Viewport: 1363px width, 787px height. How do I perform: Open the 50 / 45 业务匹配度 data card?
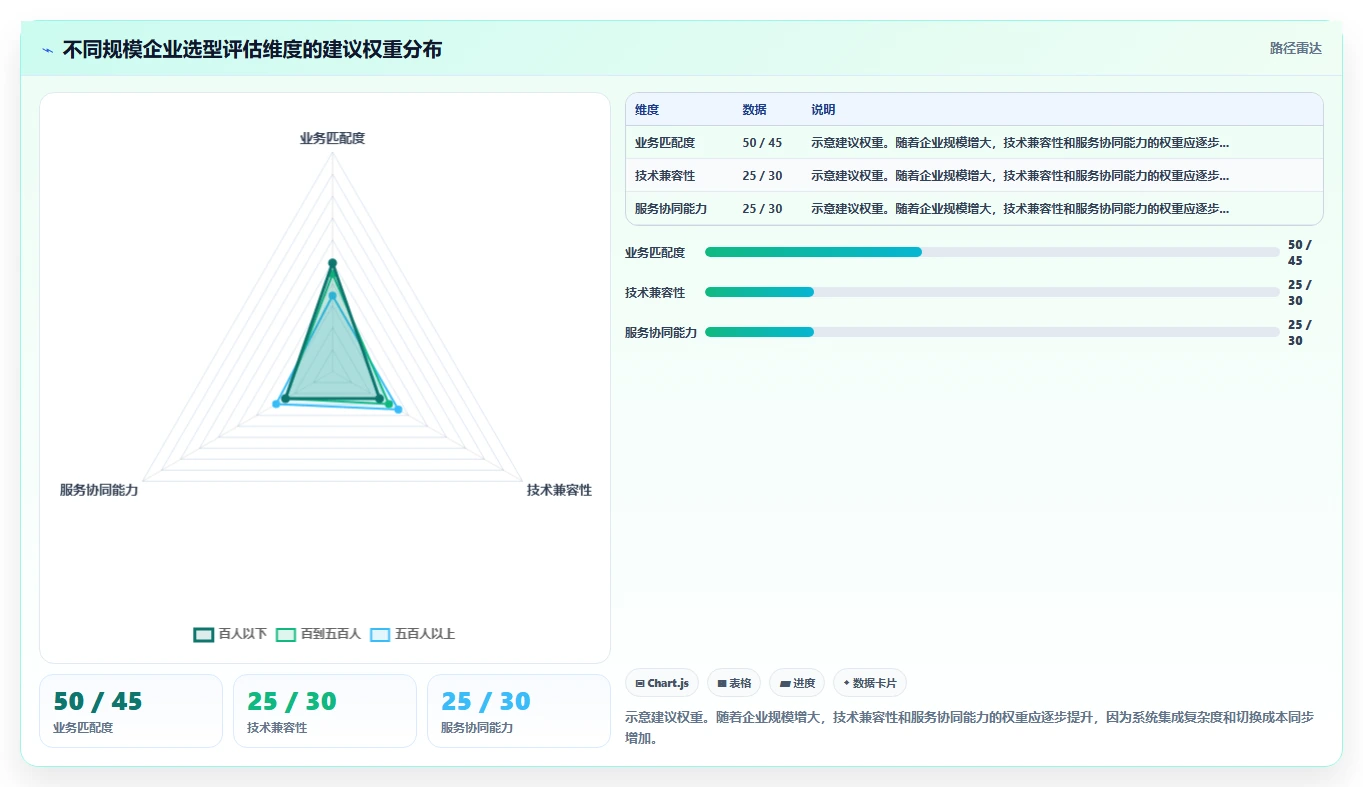click(131, 711)
